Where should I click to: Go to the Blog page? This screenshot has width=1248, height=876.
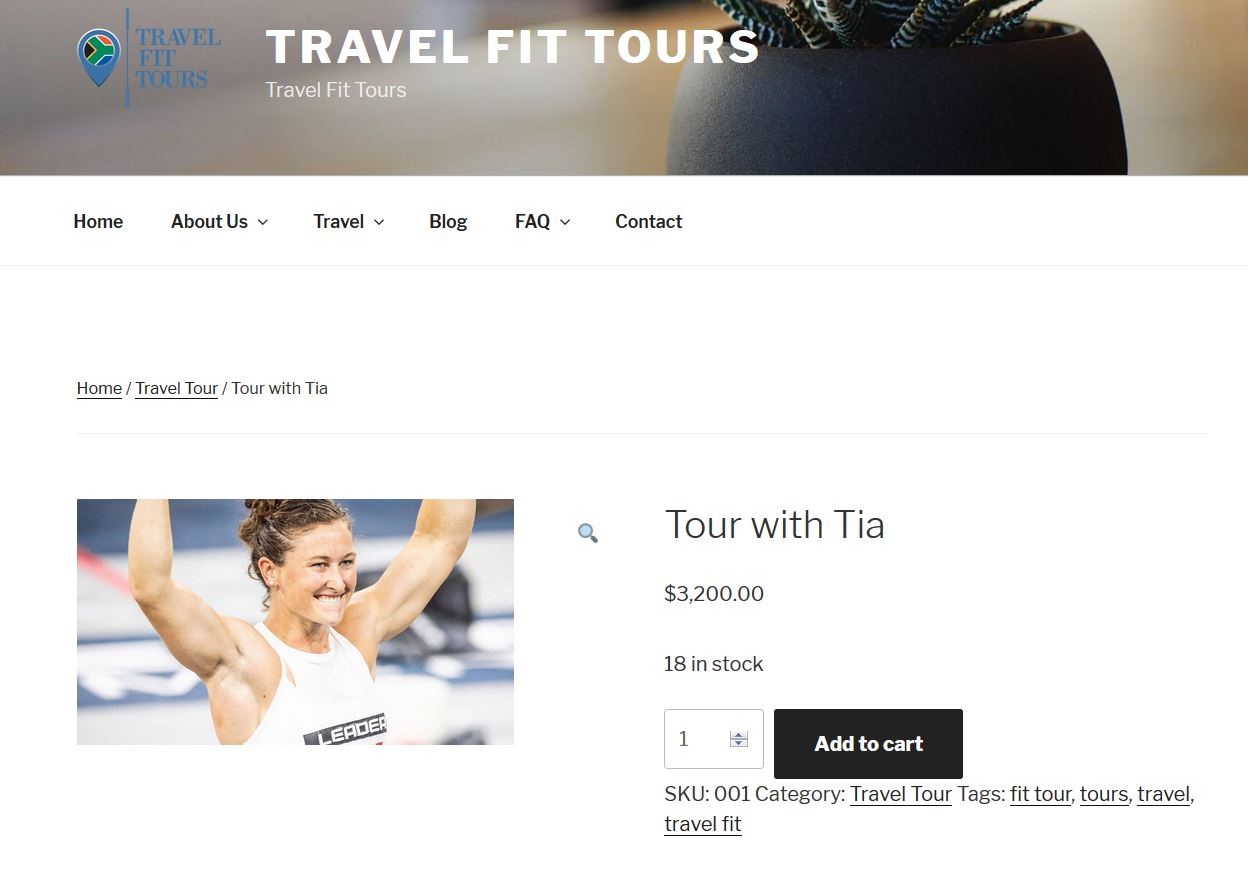(x=448, y=222)
